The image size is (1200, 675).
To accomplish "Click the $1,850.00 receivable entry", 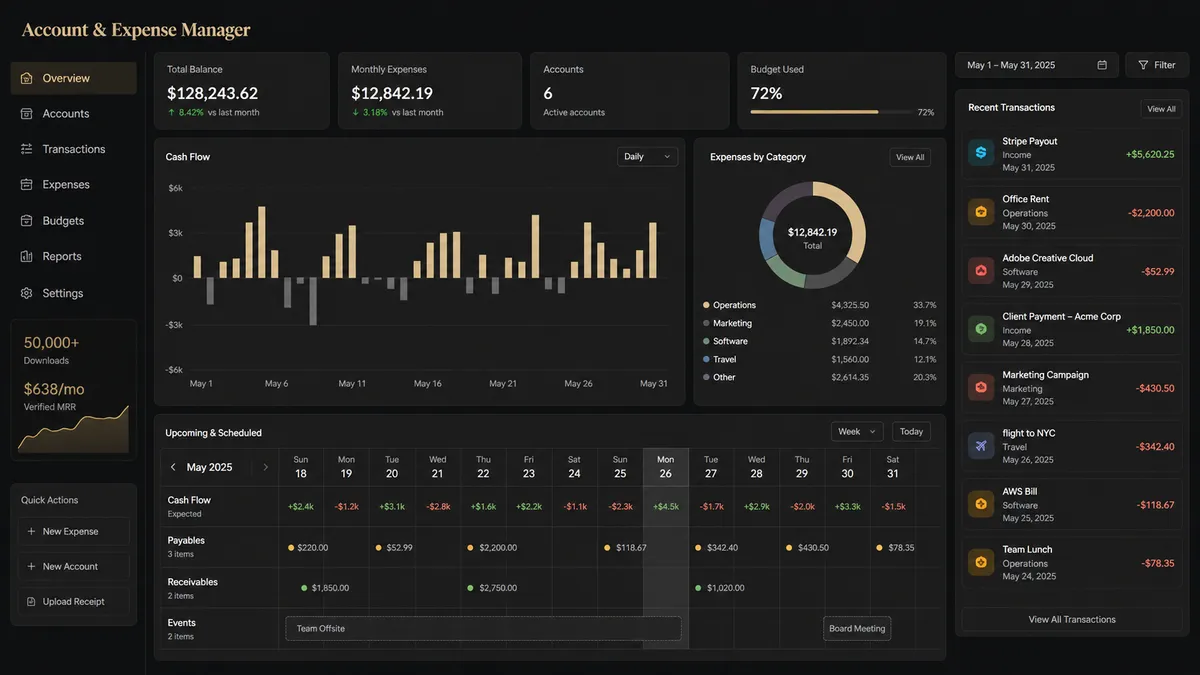I will [x=325, y=588].
